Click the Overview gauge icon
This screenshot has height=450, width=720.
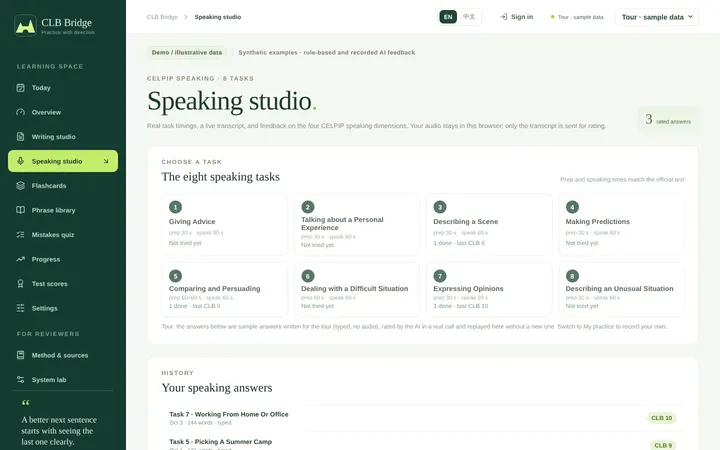pos(20,112)
